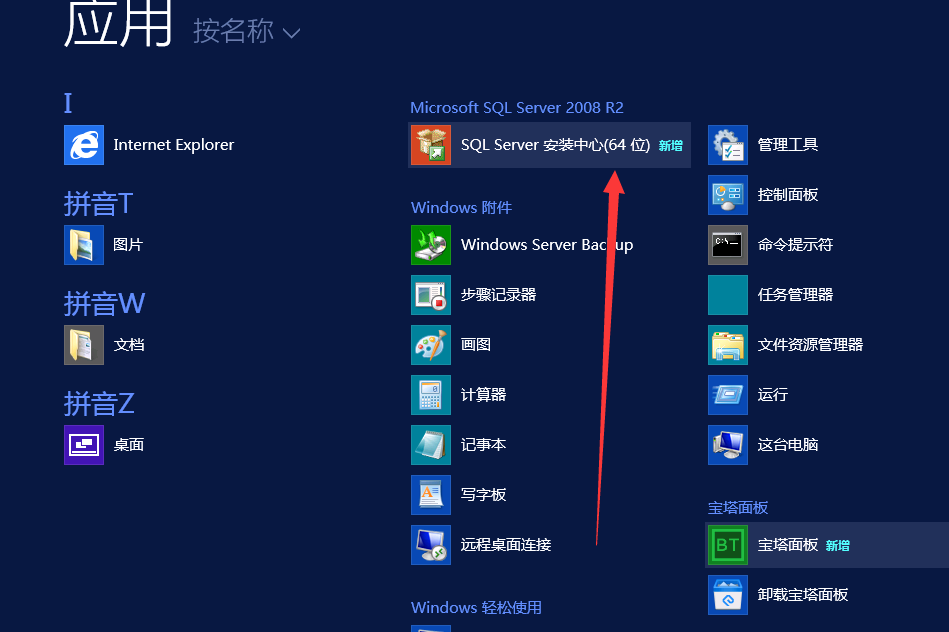Image resolution: width=949 pixels, height=632 pixels.
Task: Jump using the 拼音Z group header
Action: tap(99, 403)
